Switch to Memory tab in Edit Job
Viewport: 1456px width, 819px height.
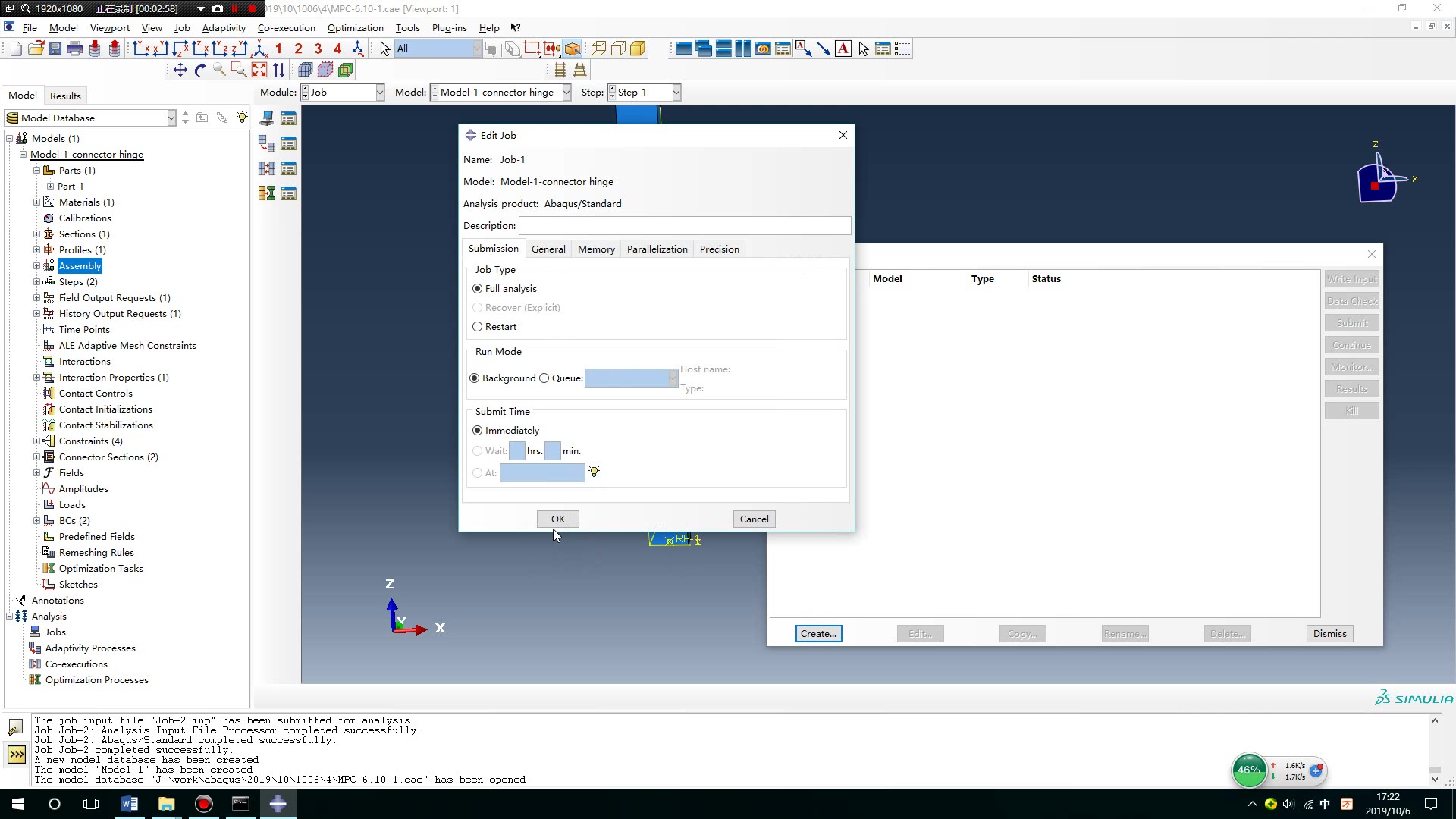coord(596,249)
